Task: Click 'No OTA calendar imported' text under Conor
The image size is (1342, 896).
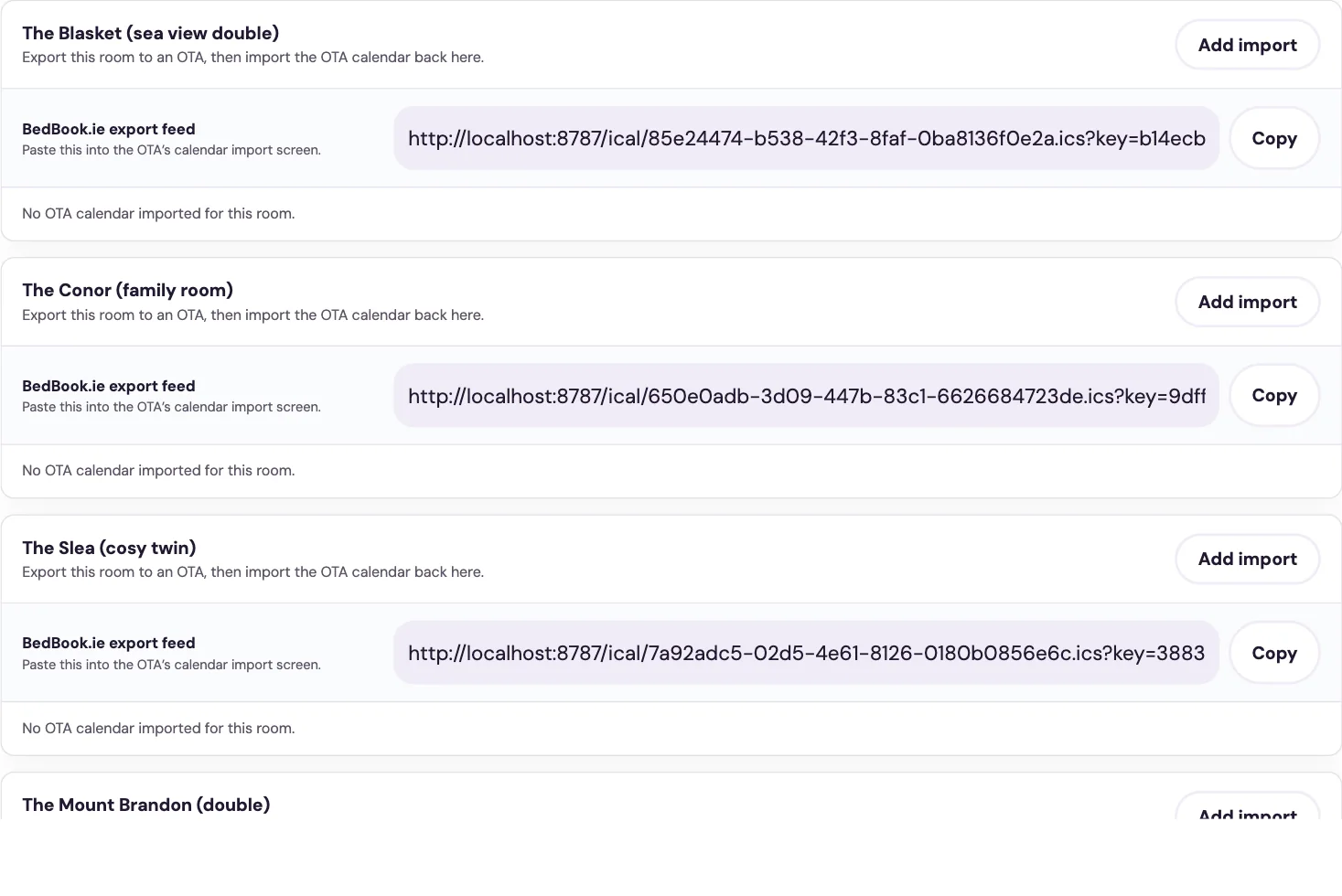Action: coord(158,470)
